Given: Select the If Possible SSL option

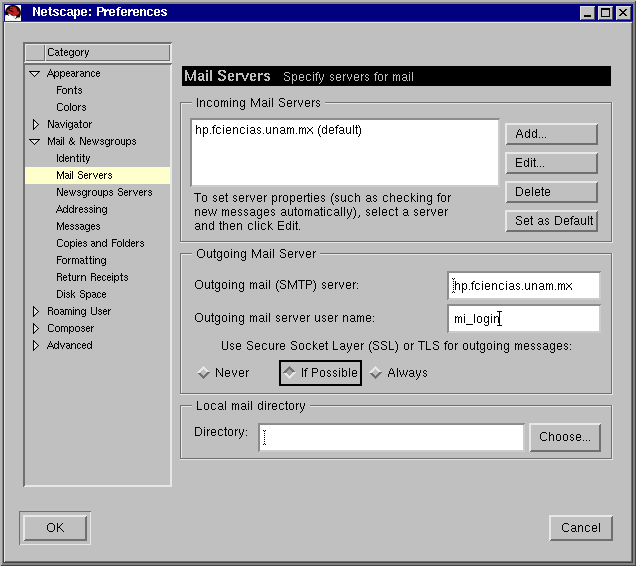Looking at the screenshot, I should coord(289,373).
